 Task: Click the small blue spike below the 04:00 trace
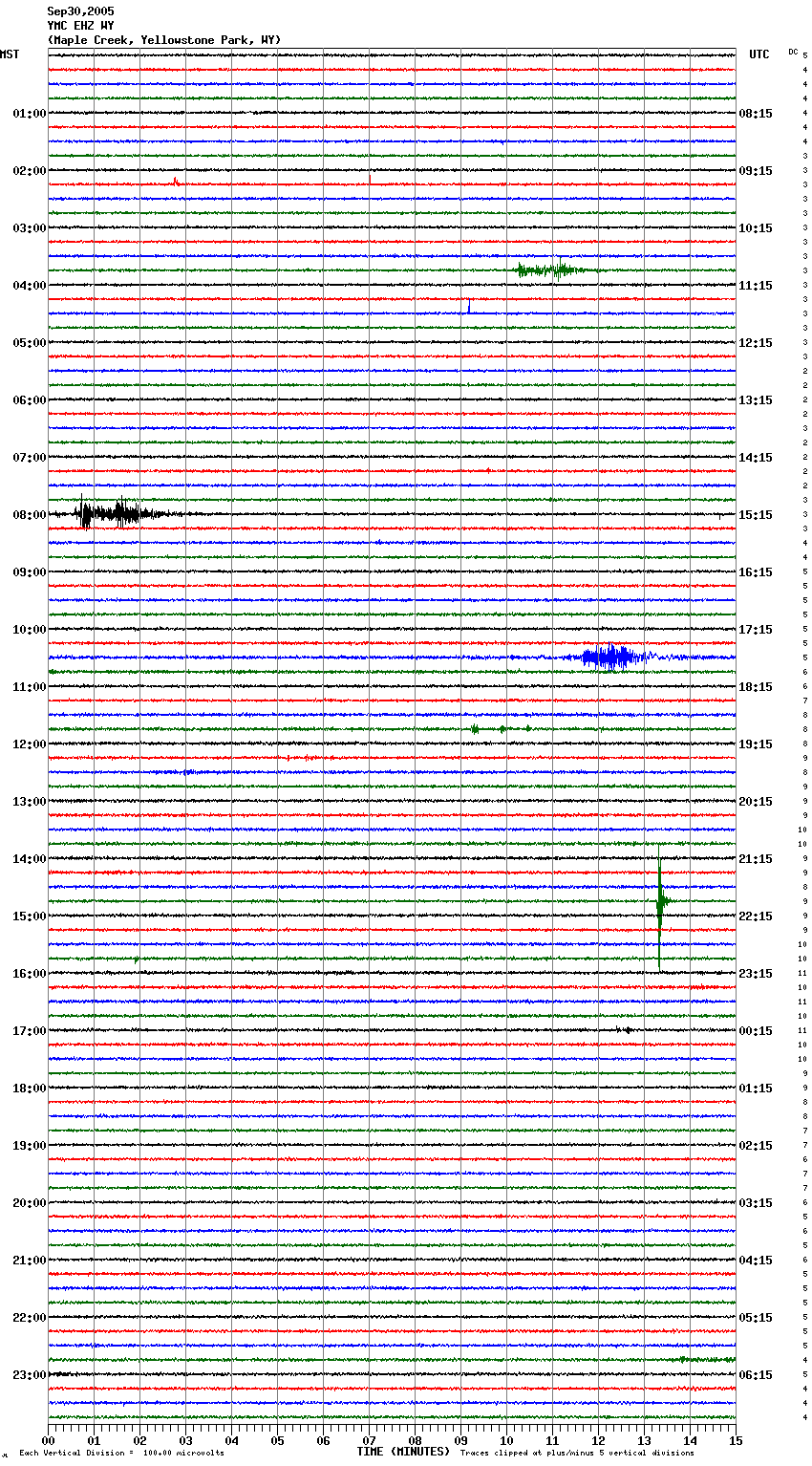(469, 307)
